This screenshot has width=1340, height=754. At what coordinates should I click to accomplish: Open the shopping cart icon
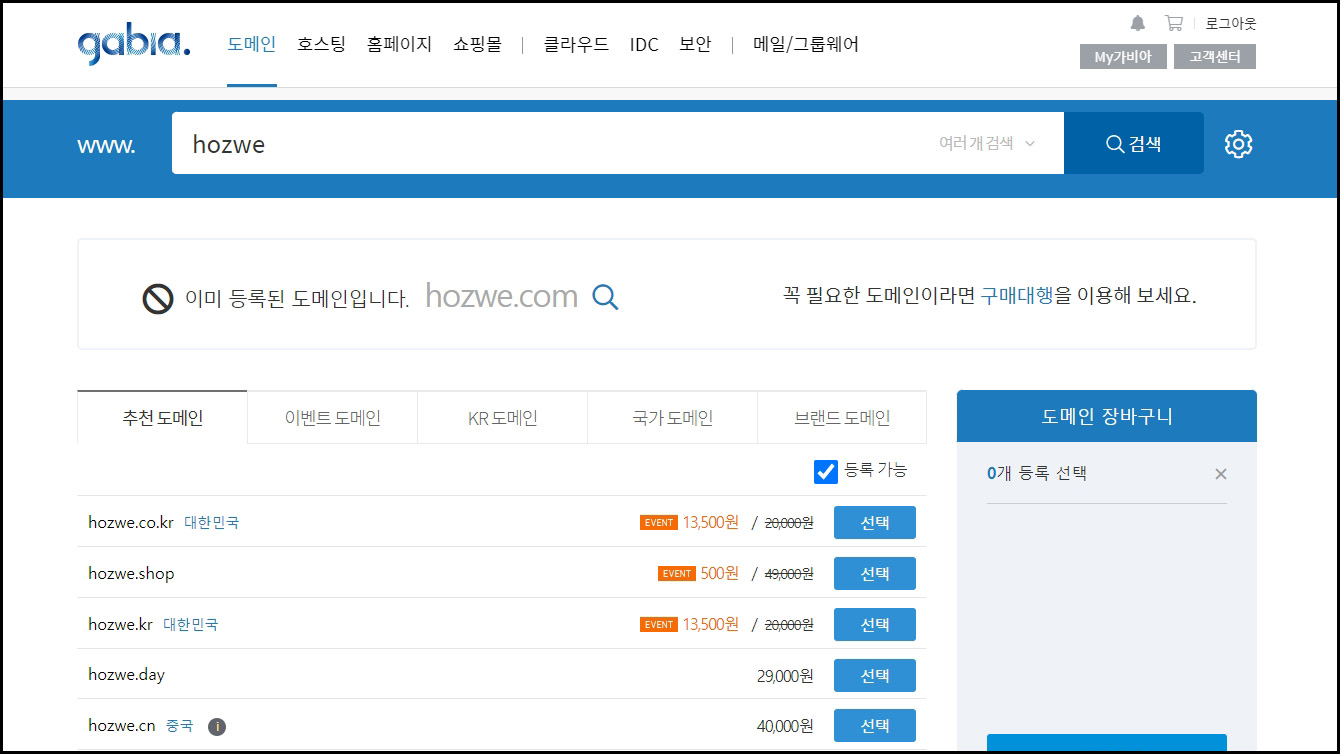(x=1174, y=23)
